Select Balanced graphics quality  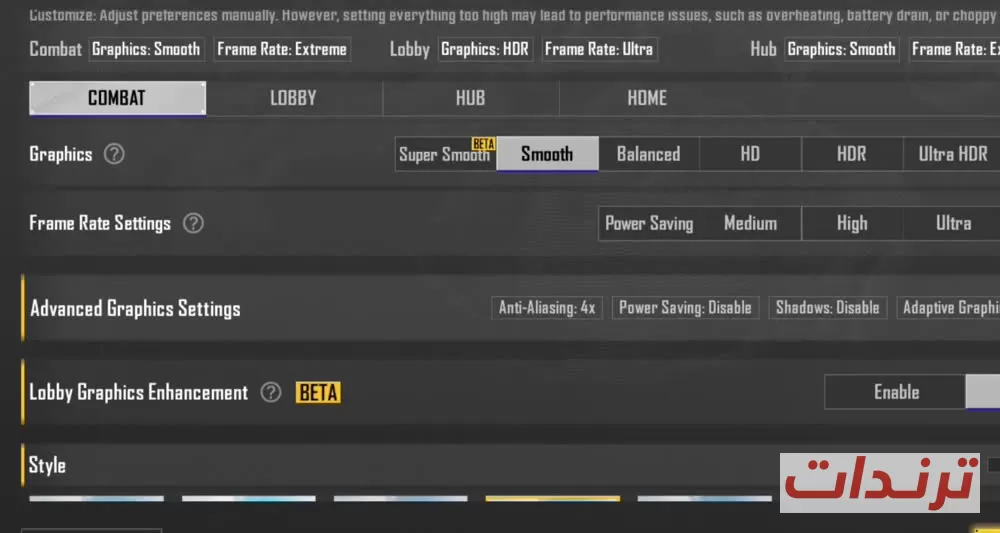pos(649,154)
